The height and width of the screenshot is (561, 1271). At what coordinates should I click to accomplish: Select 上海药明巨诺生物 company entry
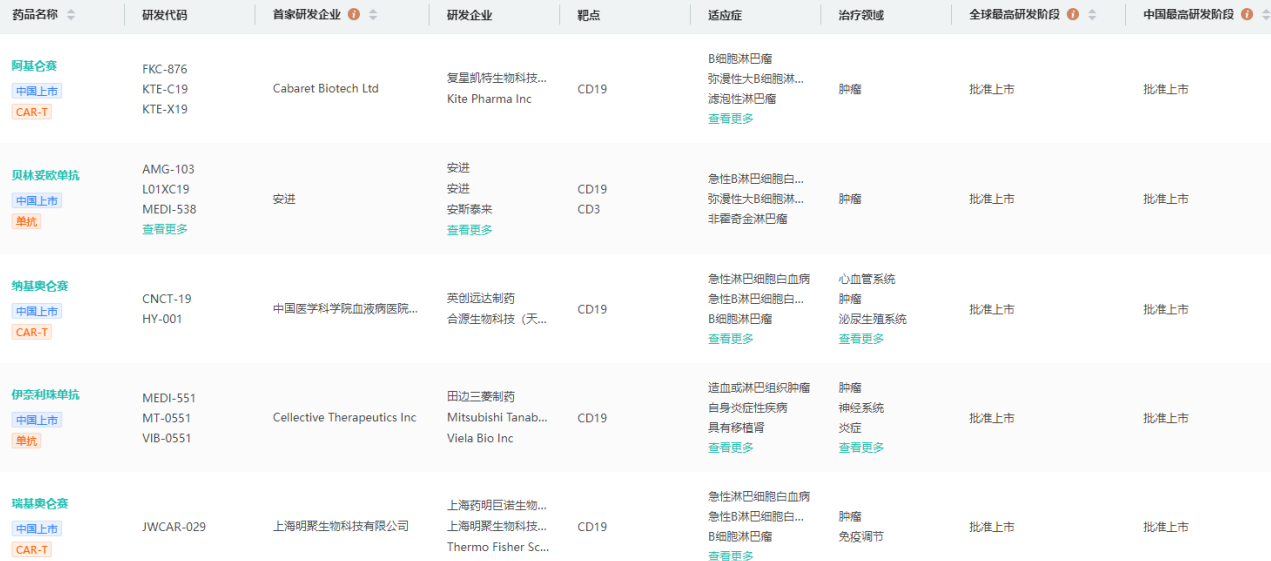497,505
